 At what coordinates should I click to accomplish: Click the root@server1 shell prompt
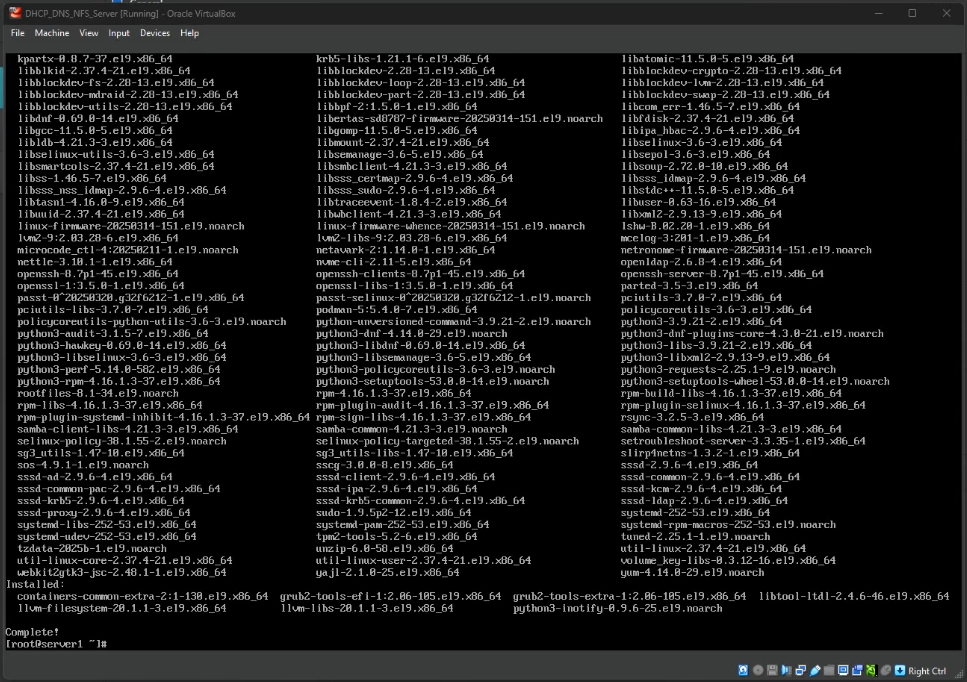coord(56,644)
